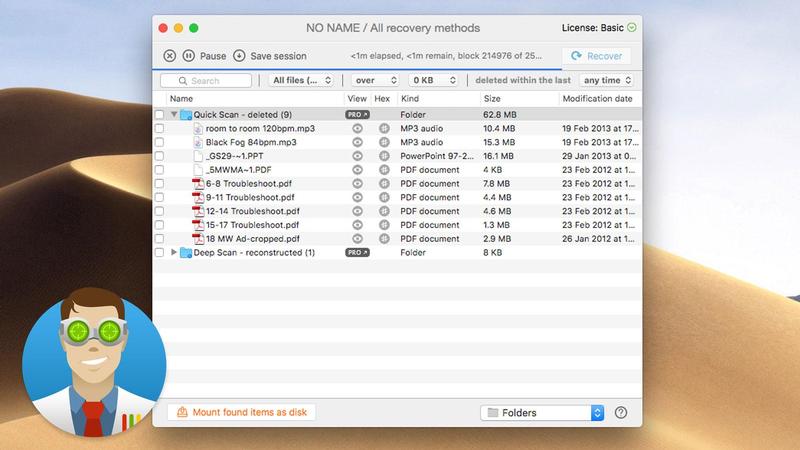Open the Folders view dropdown
The height and width of the screenshot is (450, 800).
pyautogui.click(x=542, y=413)
